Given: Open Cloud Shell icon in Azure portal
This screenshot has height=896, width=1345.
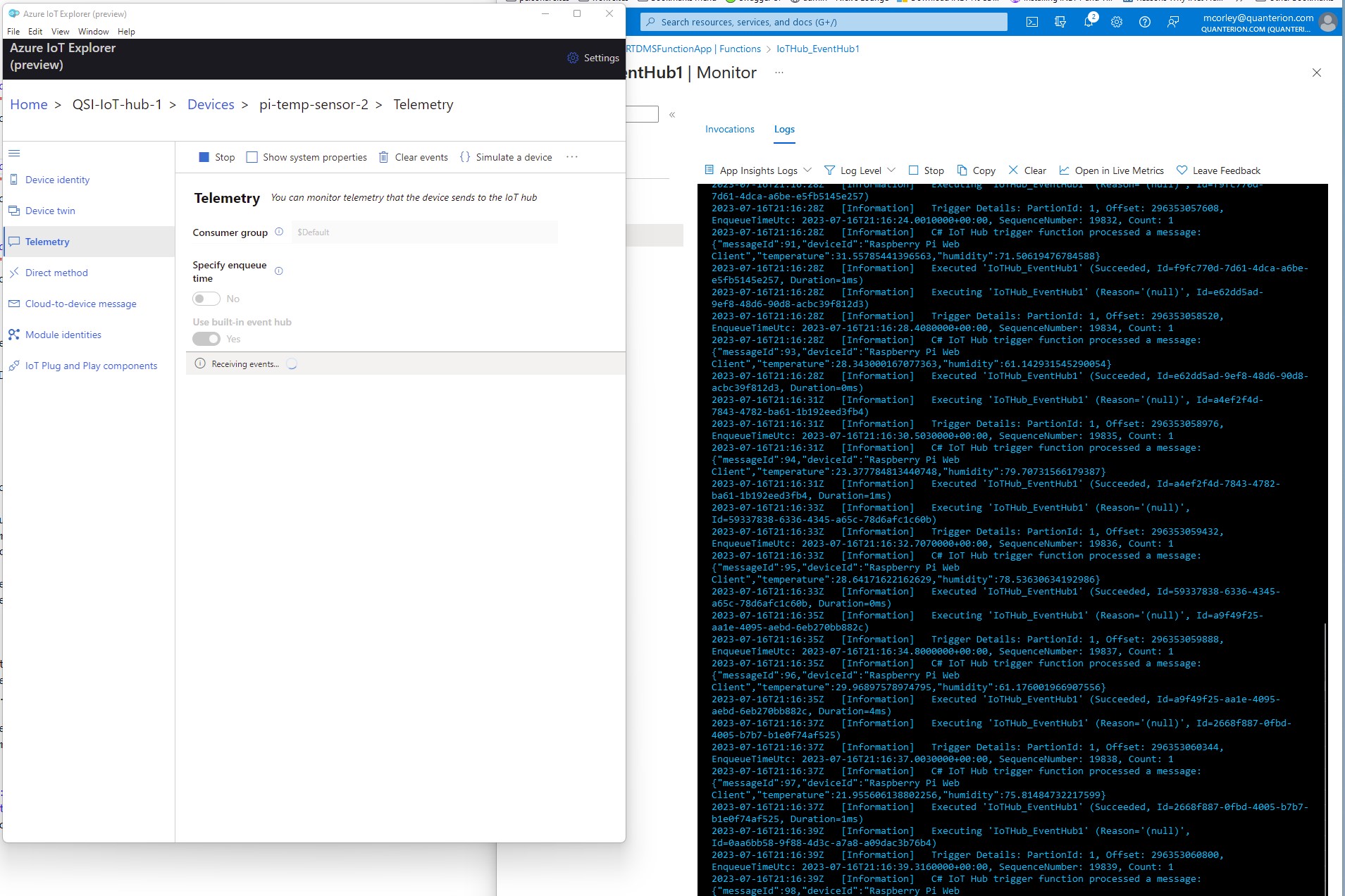Looking at the screenshot, I should 1032,22.
